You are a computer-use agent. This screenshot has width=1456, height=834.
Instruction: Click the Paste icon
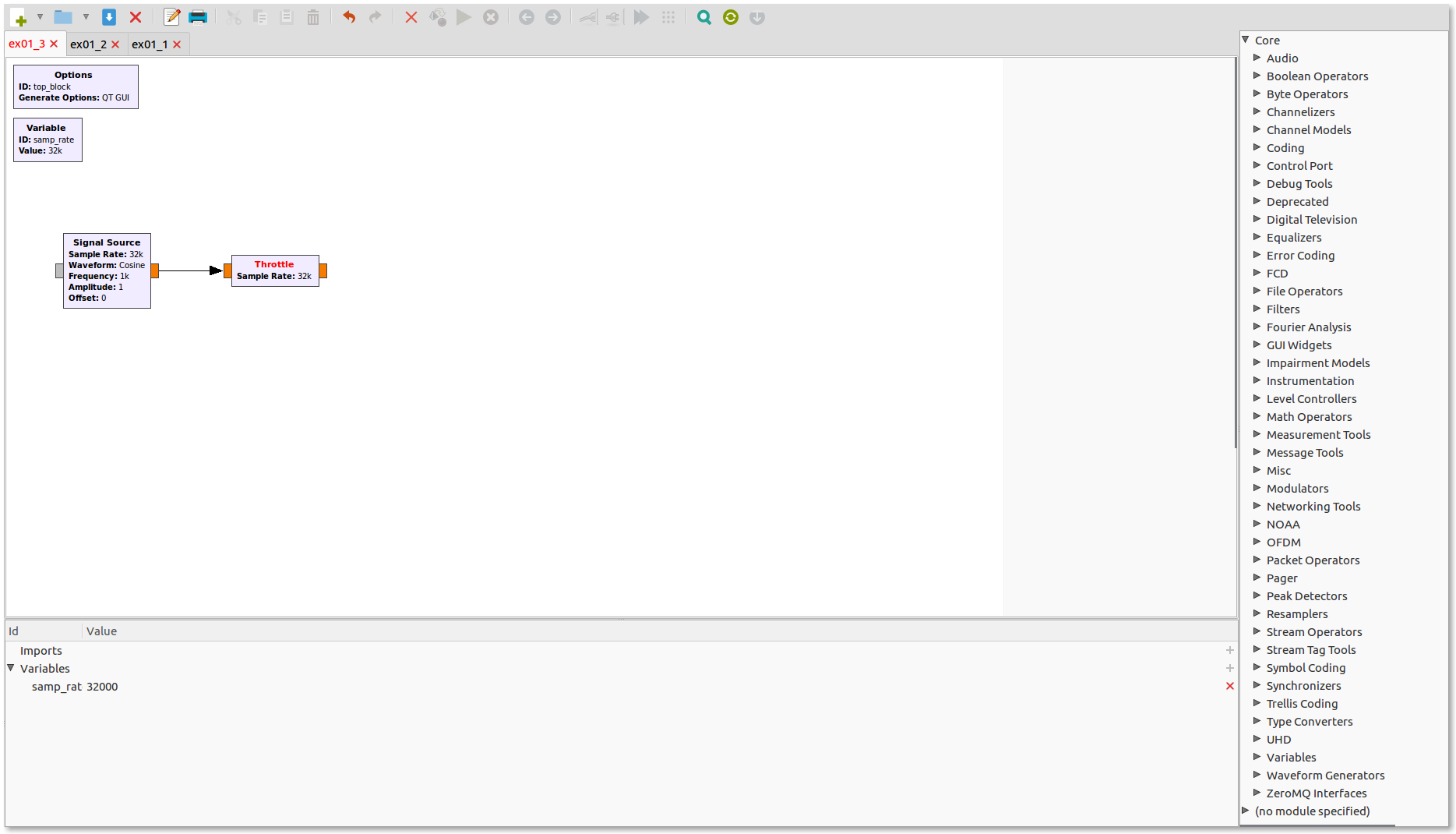click(x=287, y=17)
